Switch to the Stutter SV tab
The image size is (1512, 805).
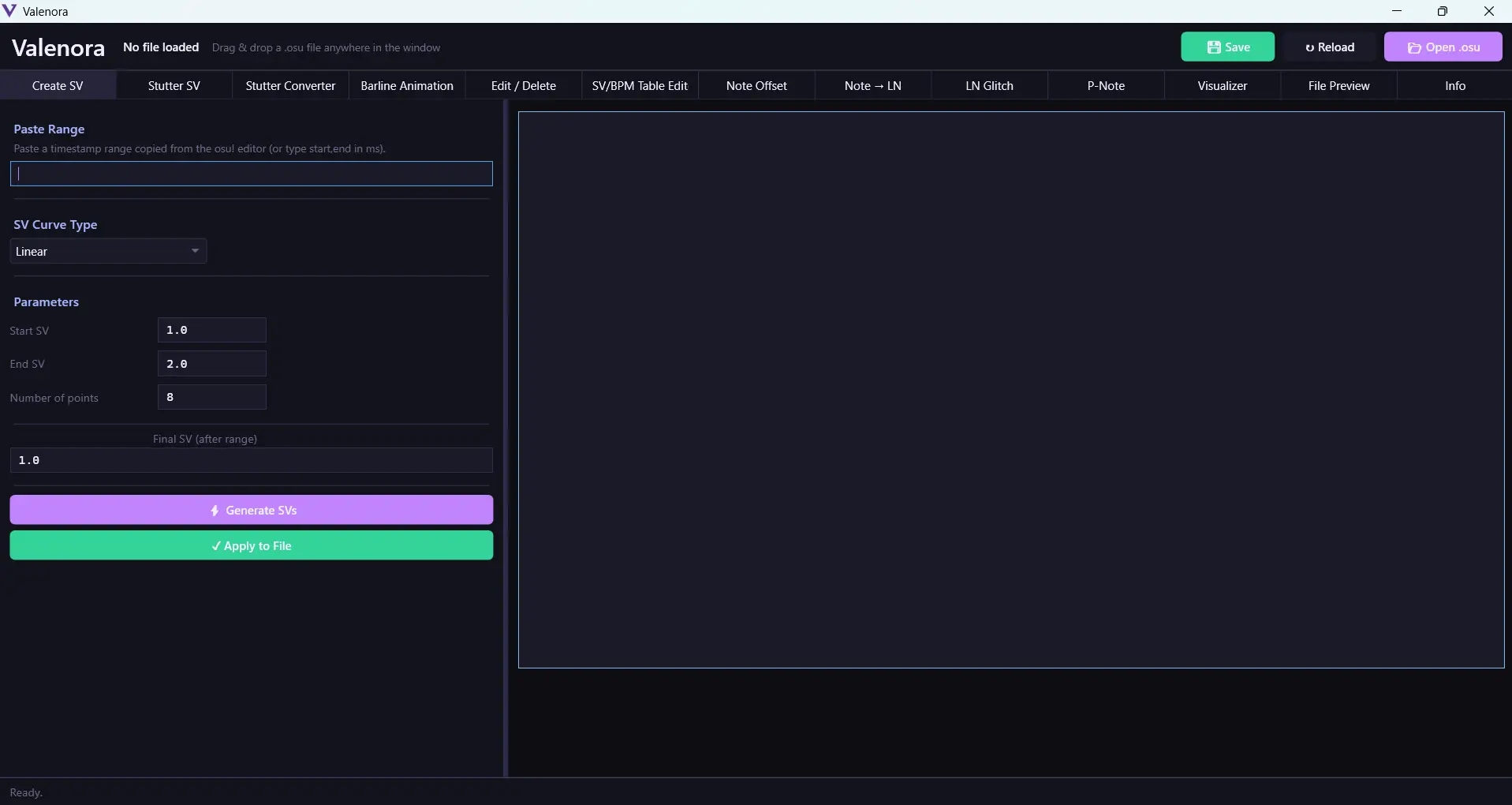(174, 85)
